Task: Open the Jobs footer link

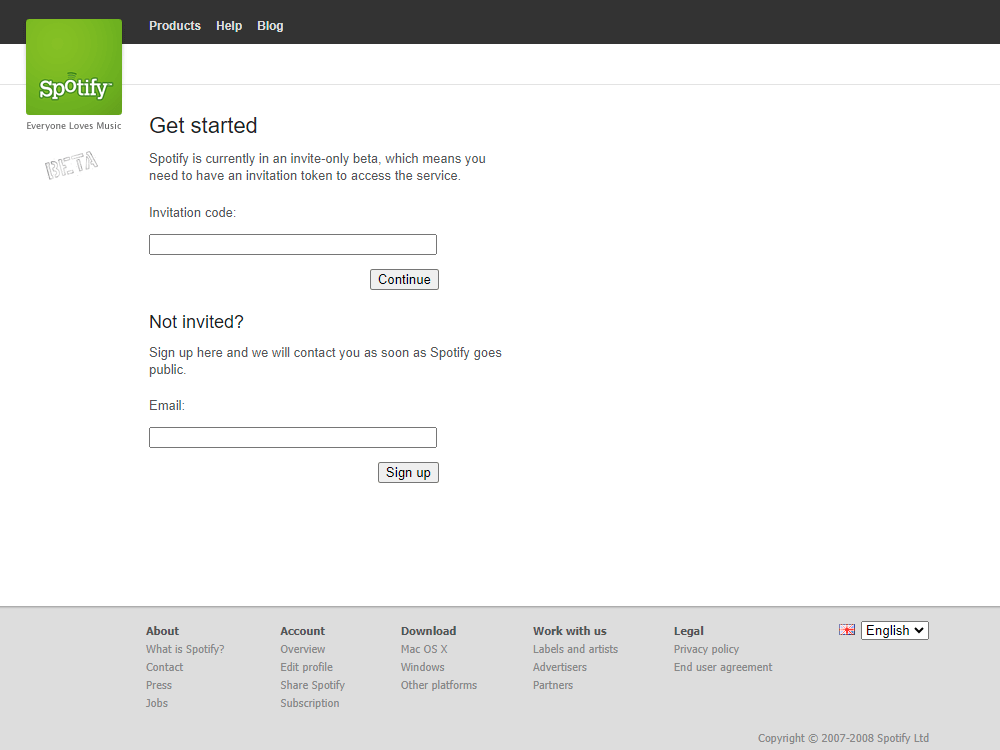Action: coord(157,703)
